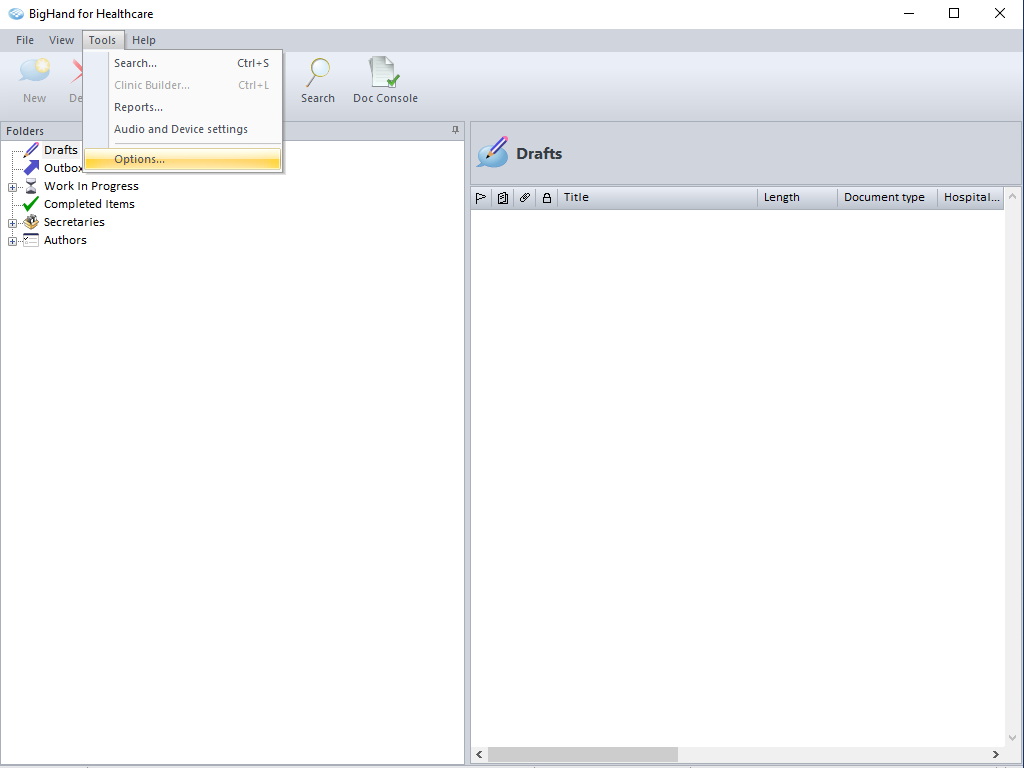Click the horizontal scrollbar thumb
The width and height of the screenshot is (1024, 768).
tap(583, 755)
